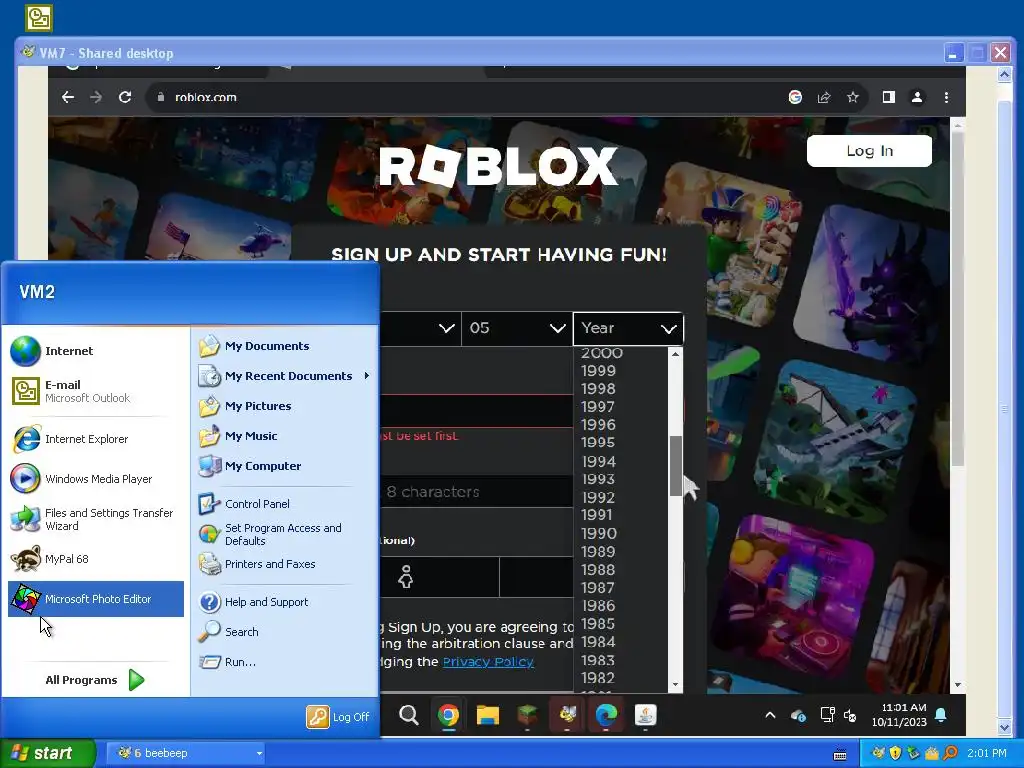Screen dimensions: 1024x768
Task: Expand My Recent Documents submenu
Action: [x=284, y=376]
